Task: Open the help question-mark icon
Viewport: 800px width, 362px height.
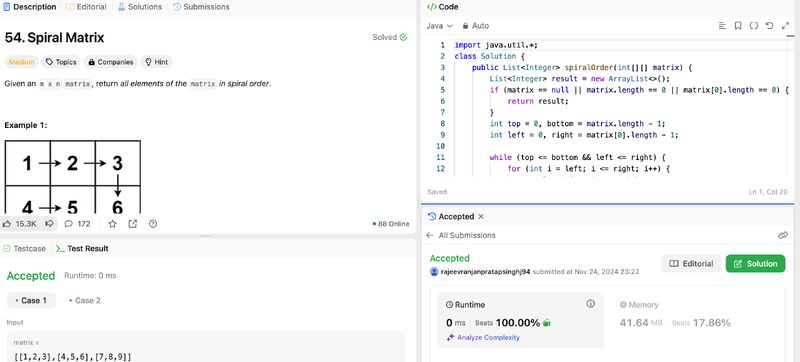Action: coord(153,224)
